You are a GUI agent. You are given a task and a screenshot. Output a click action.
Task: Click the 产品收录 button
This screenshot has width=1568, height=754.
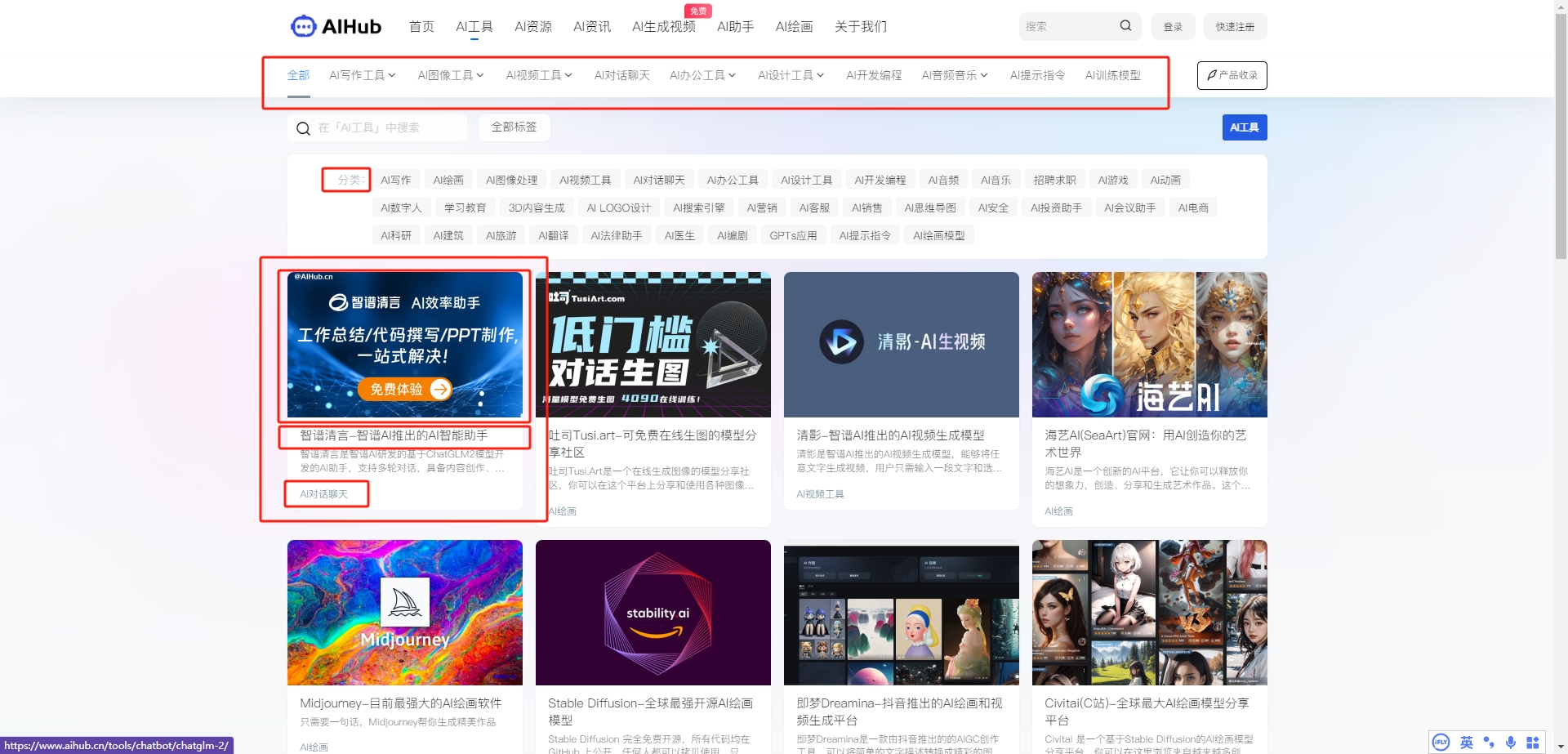click(1232, 75)
